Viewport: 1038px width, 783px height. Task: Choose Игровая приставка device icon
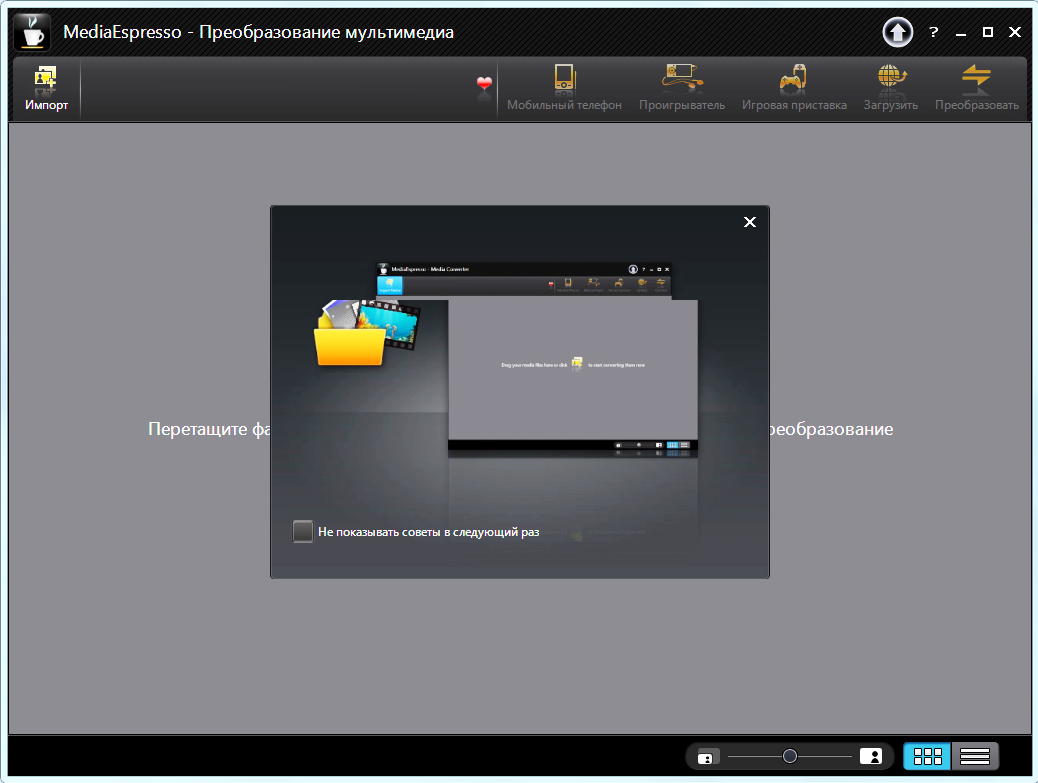pos(793,80)
